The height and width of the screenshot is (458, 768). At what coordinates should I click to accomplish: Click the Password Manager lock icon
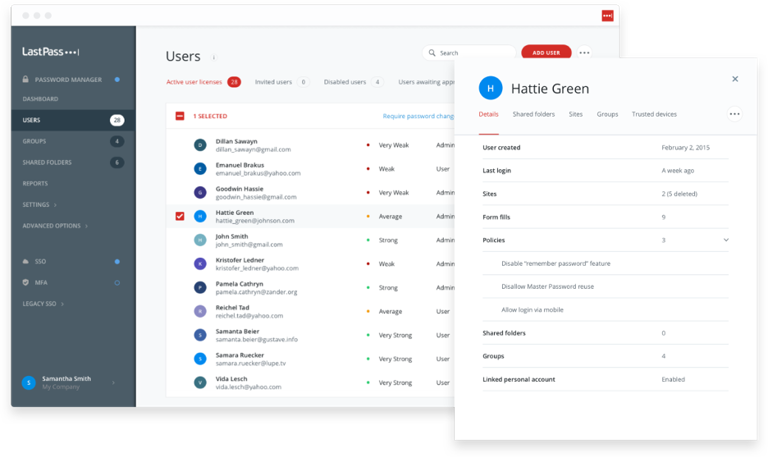click(25, 79)
